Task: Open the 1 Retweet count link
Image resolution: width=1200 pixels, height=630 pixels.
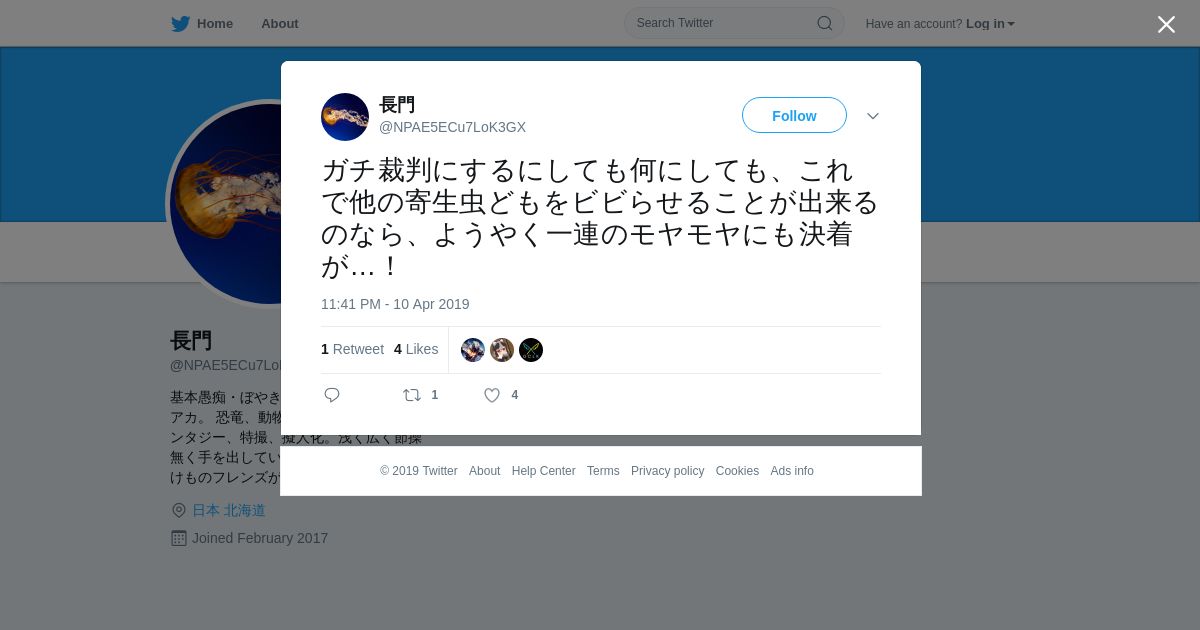Action: (352, 349)
